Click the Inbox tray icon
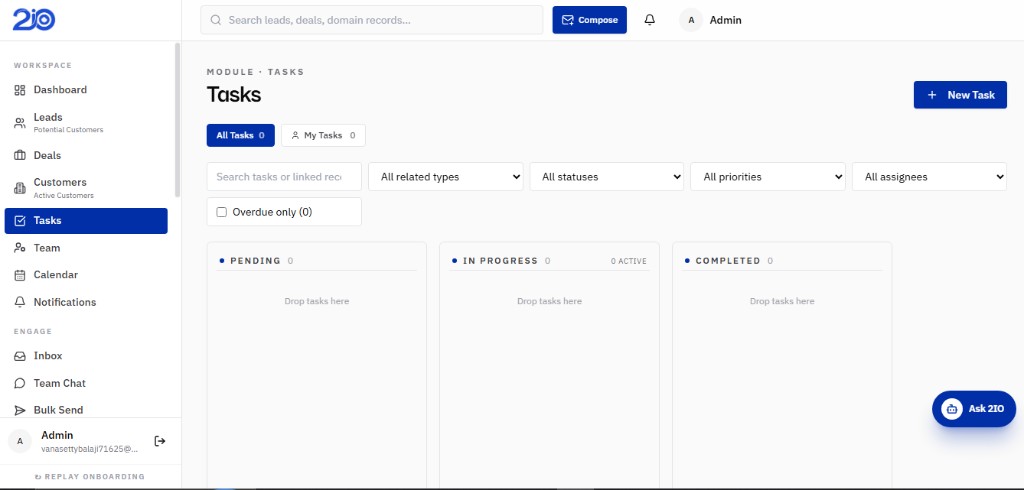 [20, 356]
